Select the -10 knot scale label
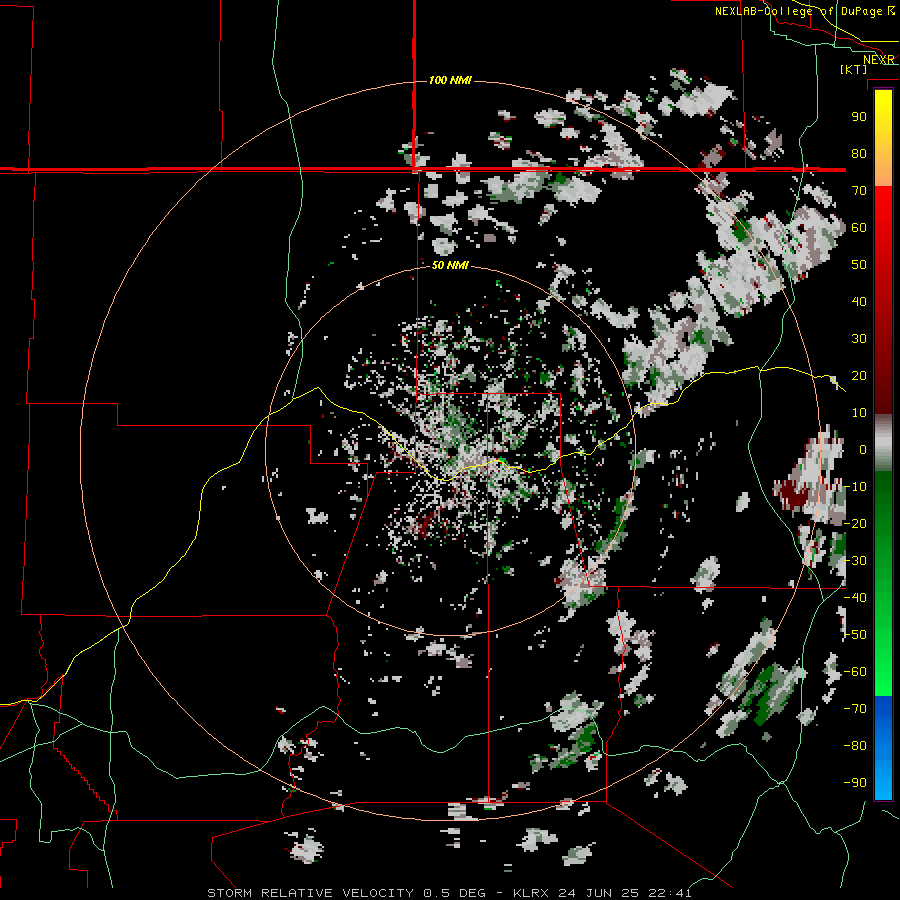900x900 pixels. point(855,487)
